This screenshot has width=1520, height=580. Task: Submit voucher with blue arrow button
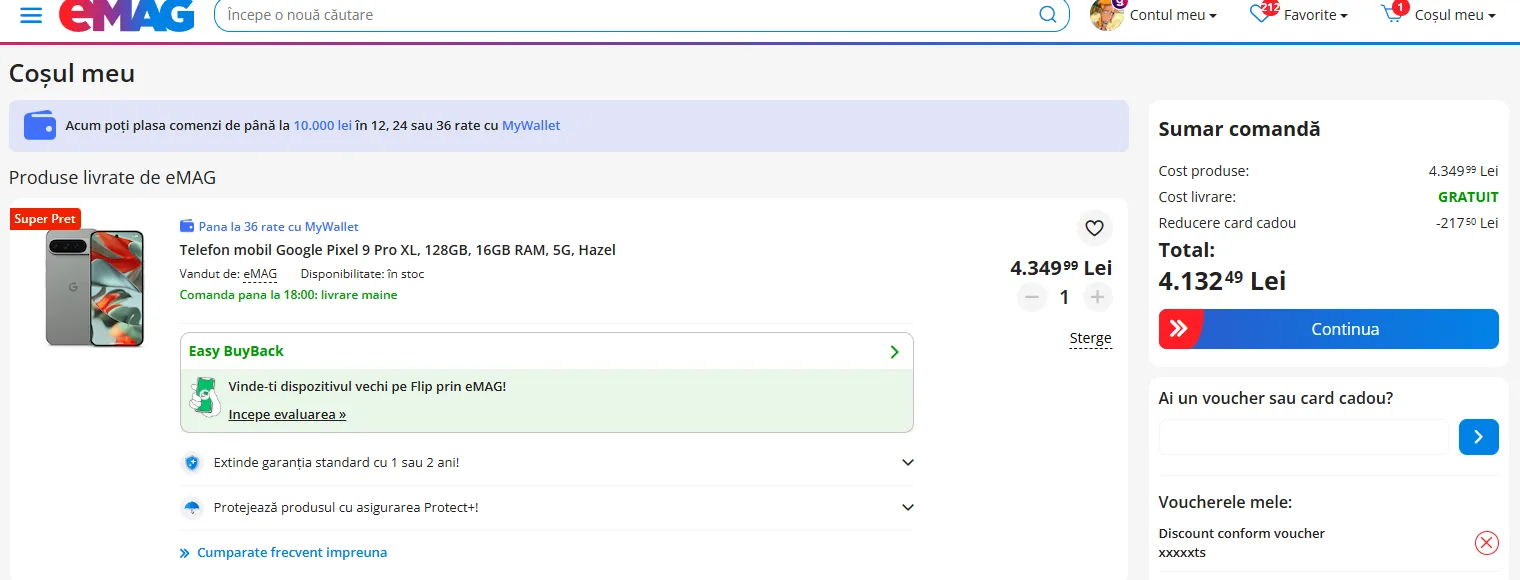1478,437
